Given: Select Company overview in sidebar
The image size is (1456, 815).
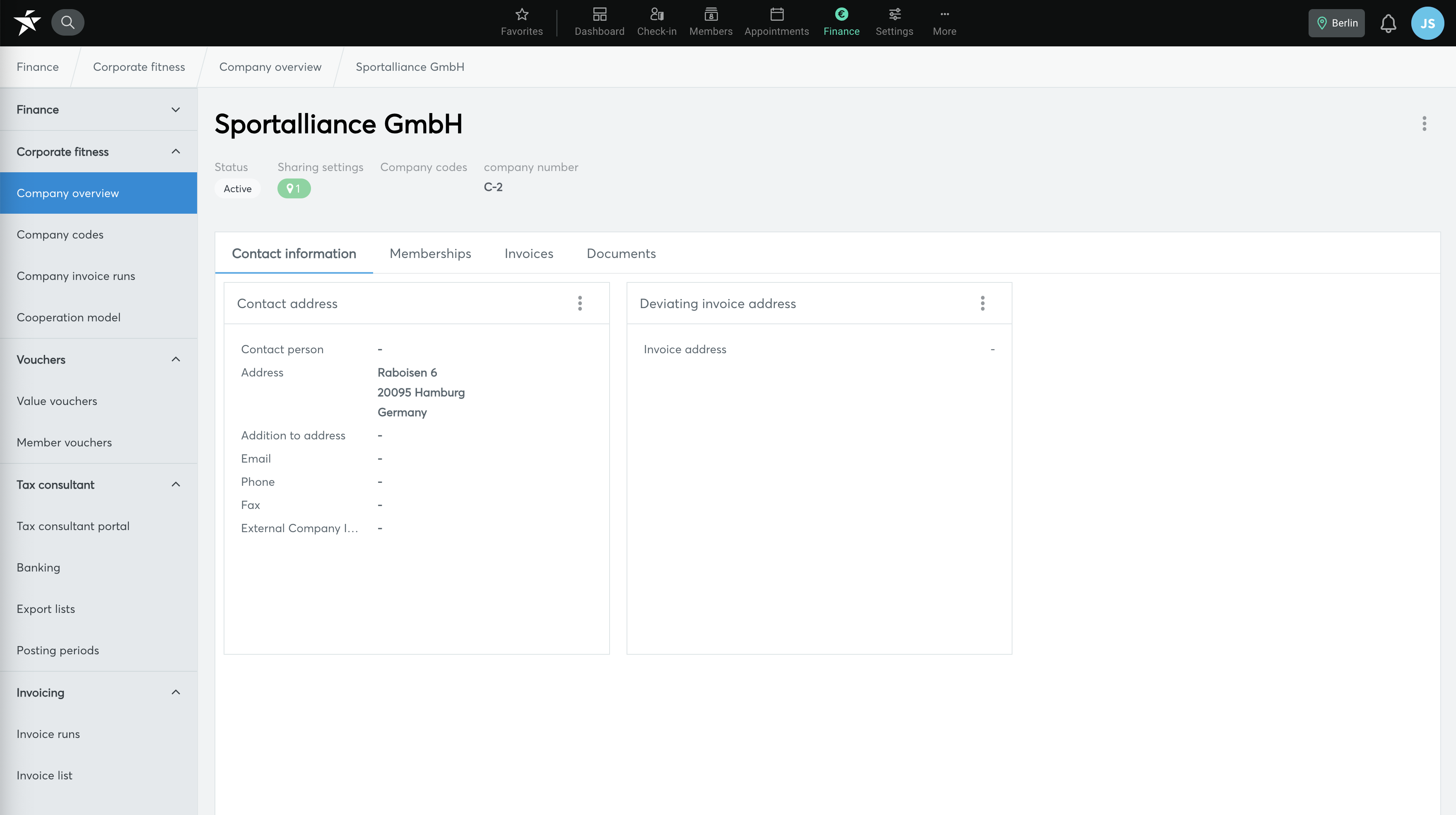Looking at the screenshot, I should (x=99, y=193).
